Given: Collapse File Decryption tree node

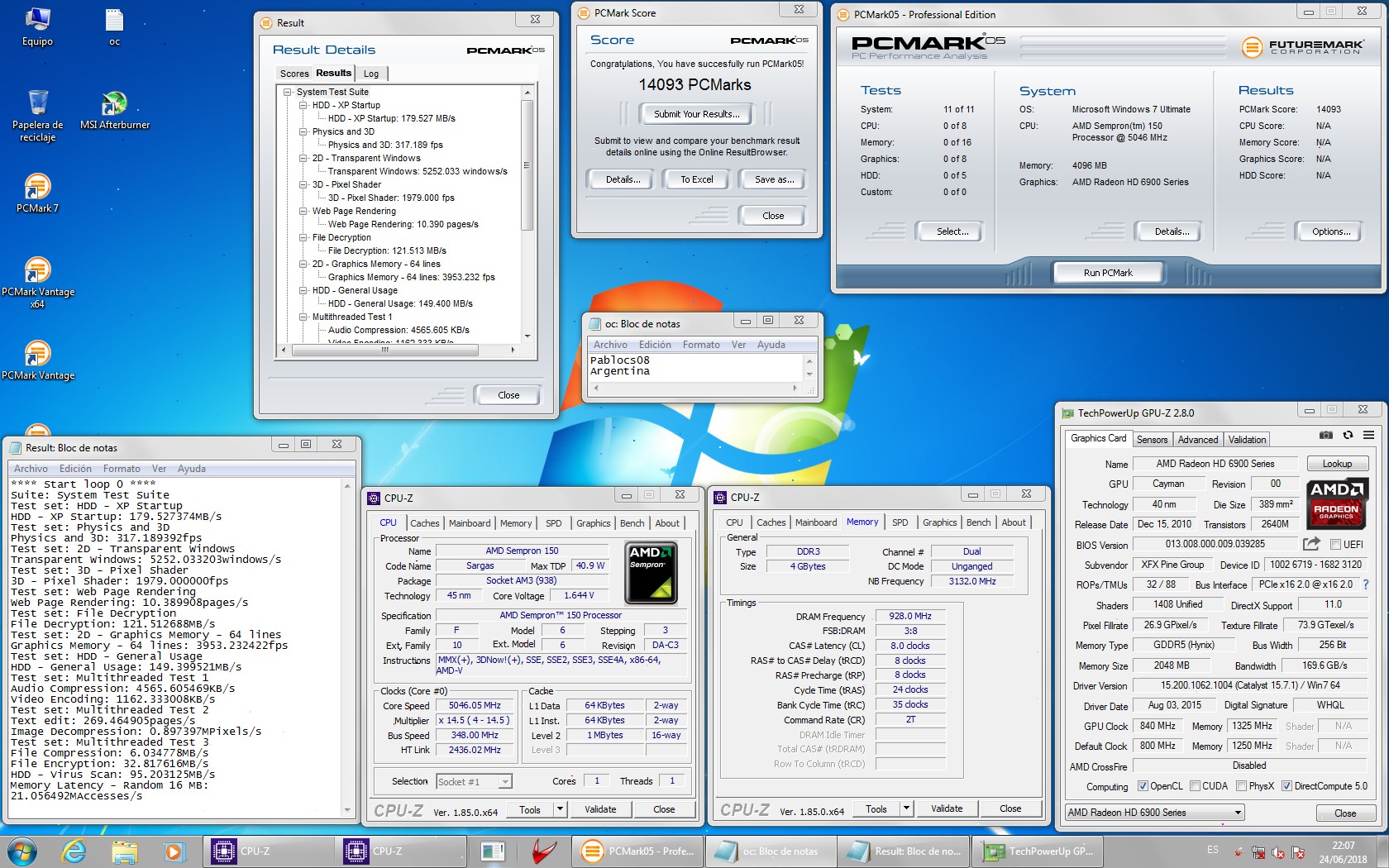Looking at the screenshot, I should (303, 237).
